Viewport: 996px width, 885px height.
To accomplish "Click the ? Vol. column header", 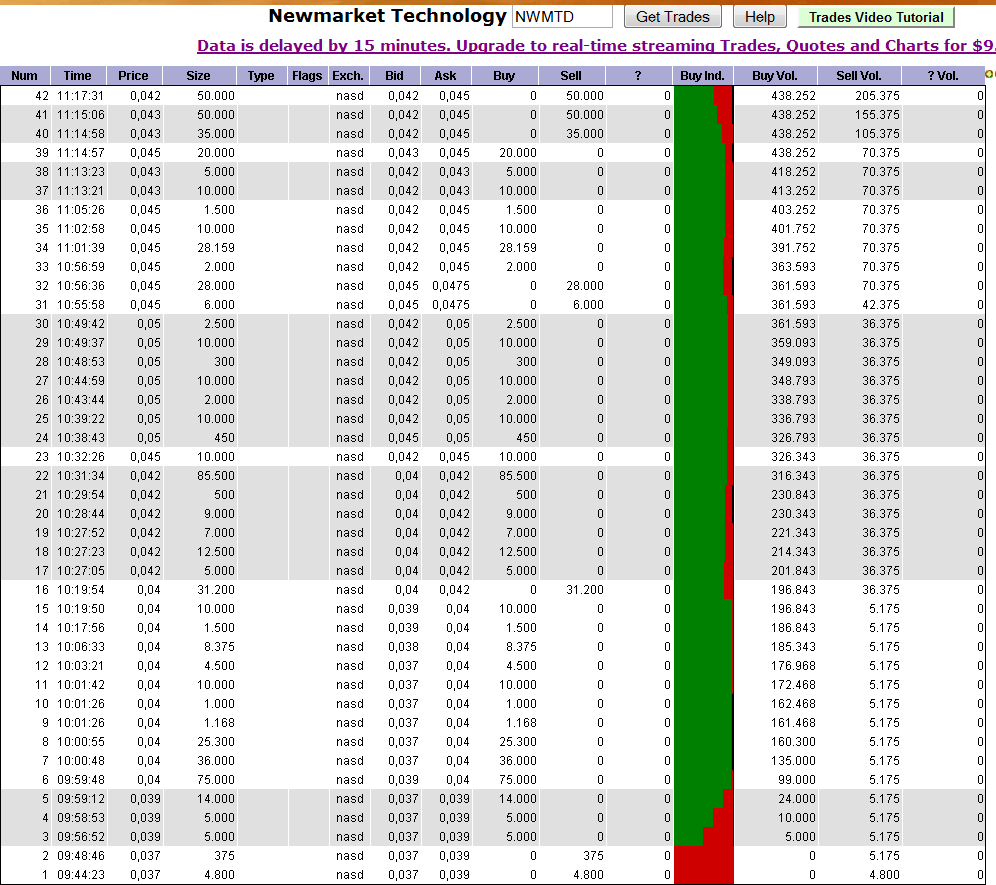I will coord(943,76).
